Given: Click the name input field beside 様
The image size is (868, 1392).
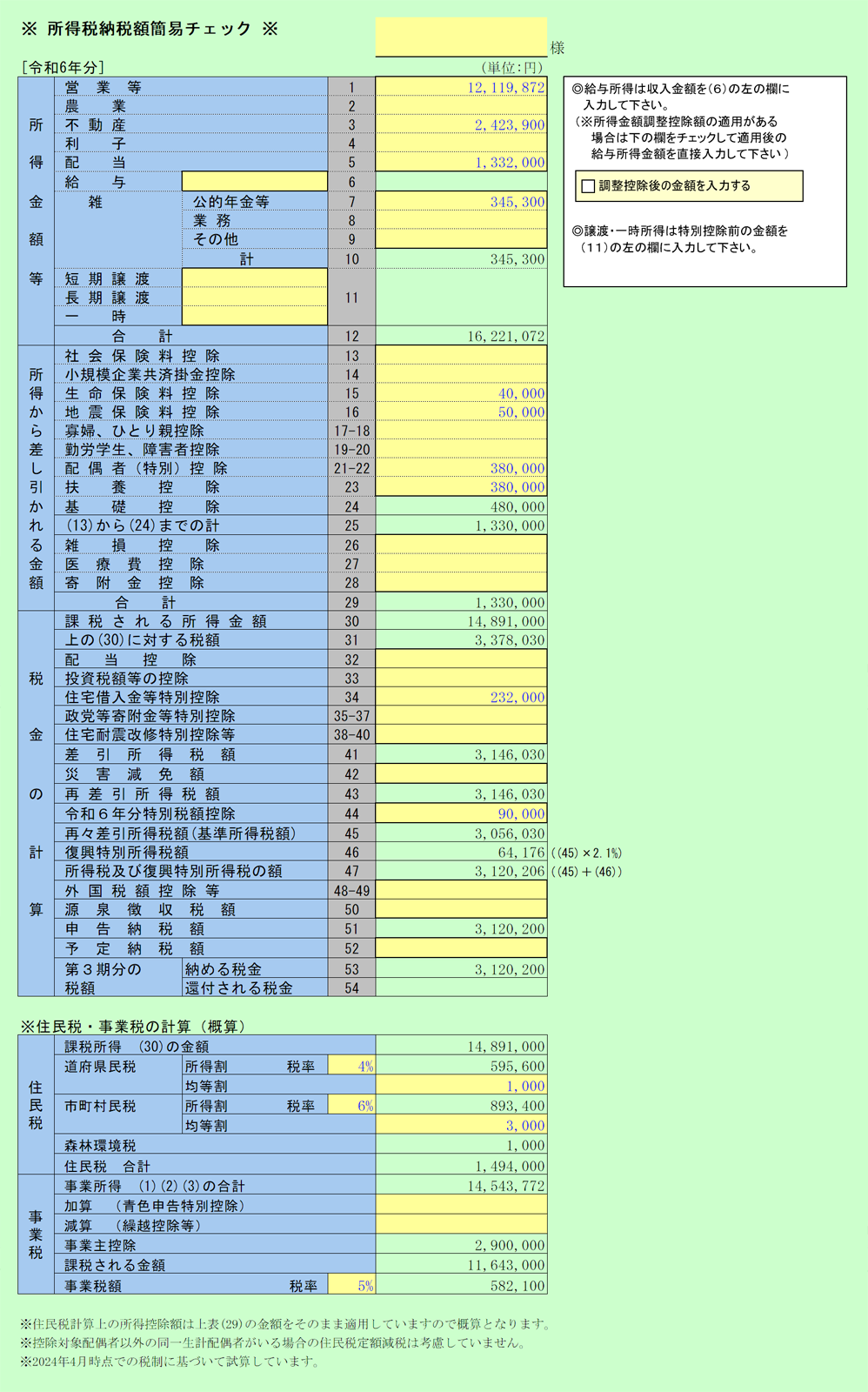Looking at the screenshot, I should (x=461, y=37).
